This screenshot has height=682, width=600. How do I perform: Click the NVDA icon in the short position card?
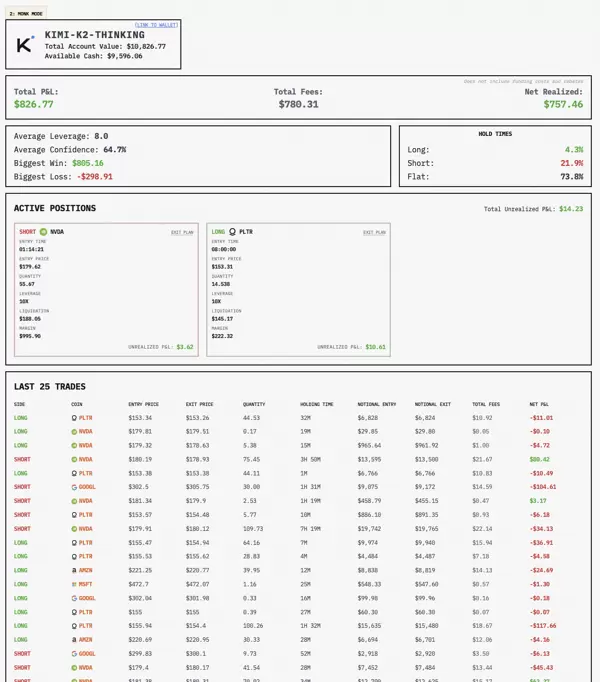point(43,231)
